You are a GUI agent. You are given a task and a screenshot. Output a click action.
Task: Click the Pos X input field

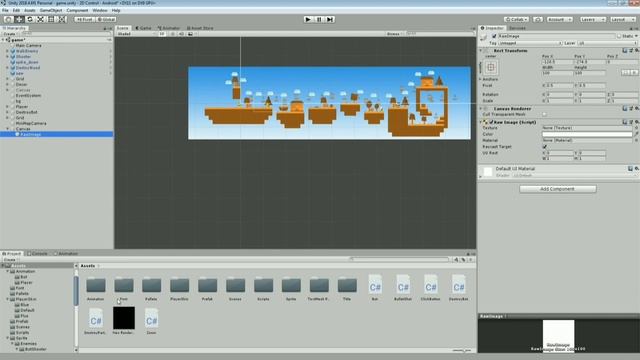coord(558,62)
